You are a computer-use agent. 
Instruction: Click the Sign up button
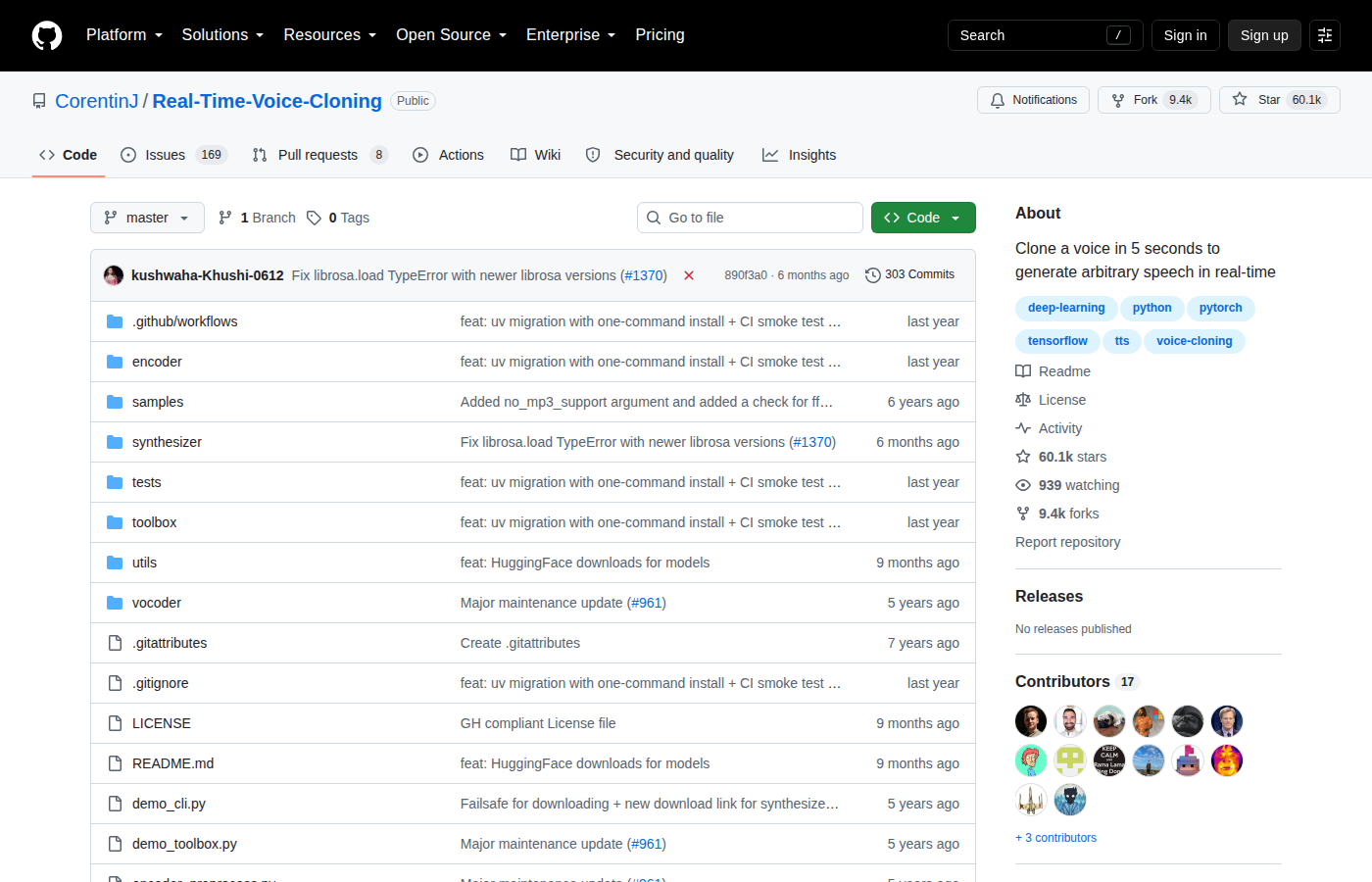[1264, 35]
